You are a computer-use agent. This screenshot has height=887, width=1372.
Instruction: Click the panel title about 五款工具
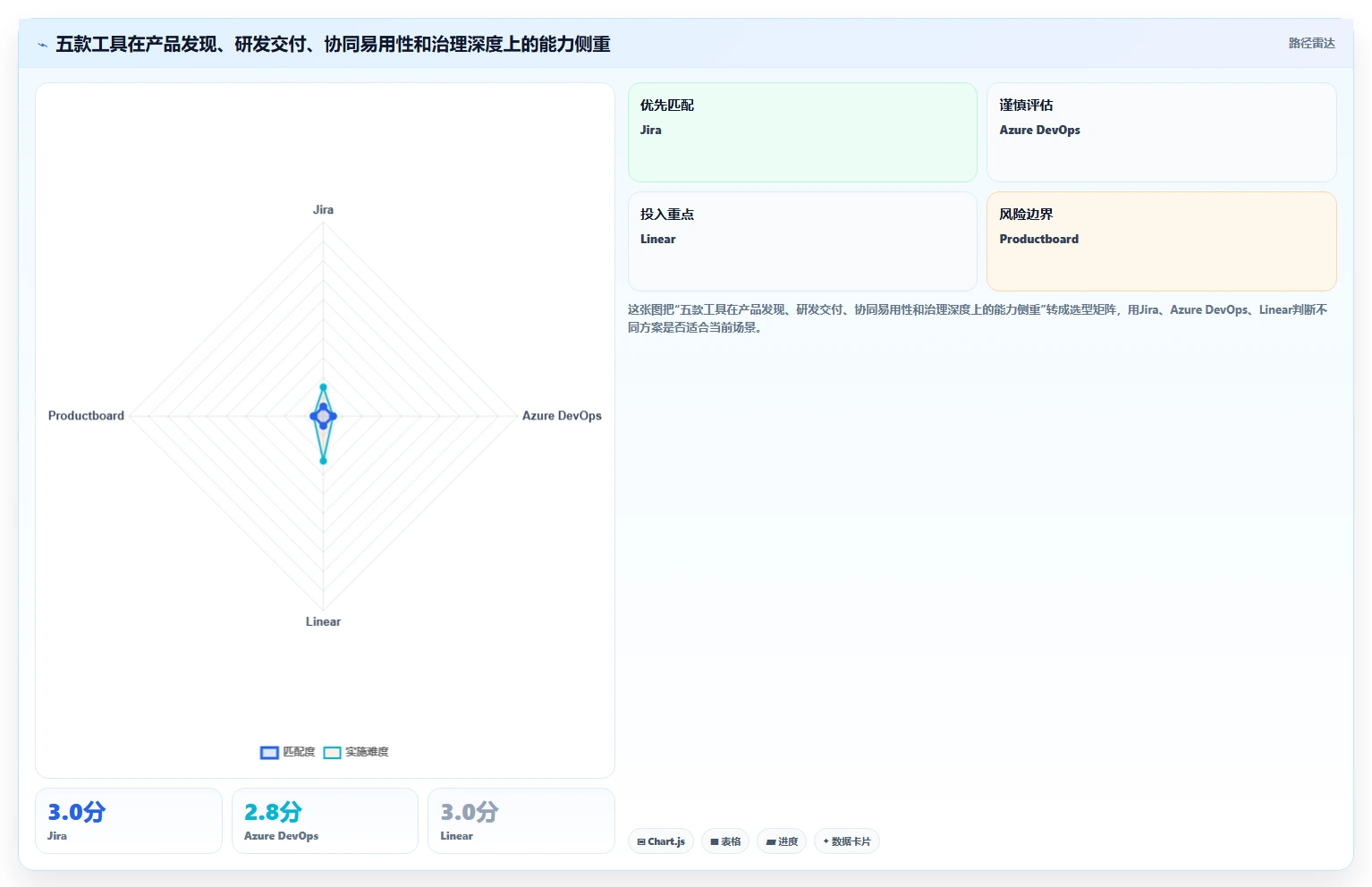coord(333,45)
